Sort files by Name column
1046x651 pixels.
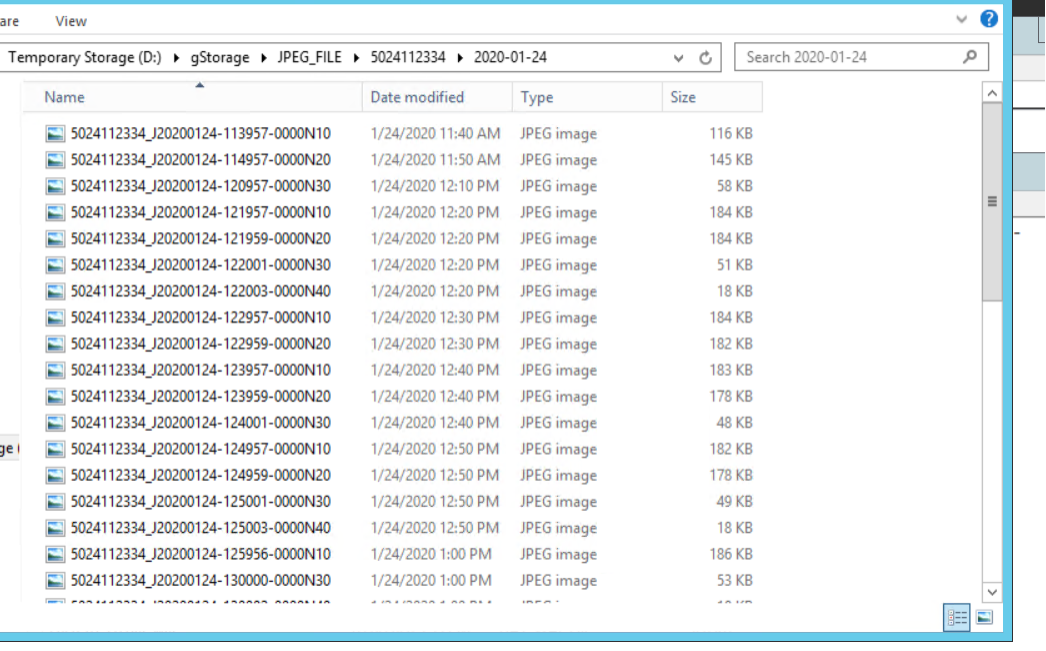coord(193,97)
